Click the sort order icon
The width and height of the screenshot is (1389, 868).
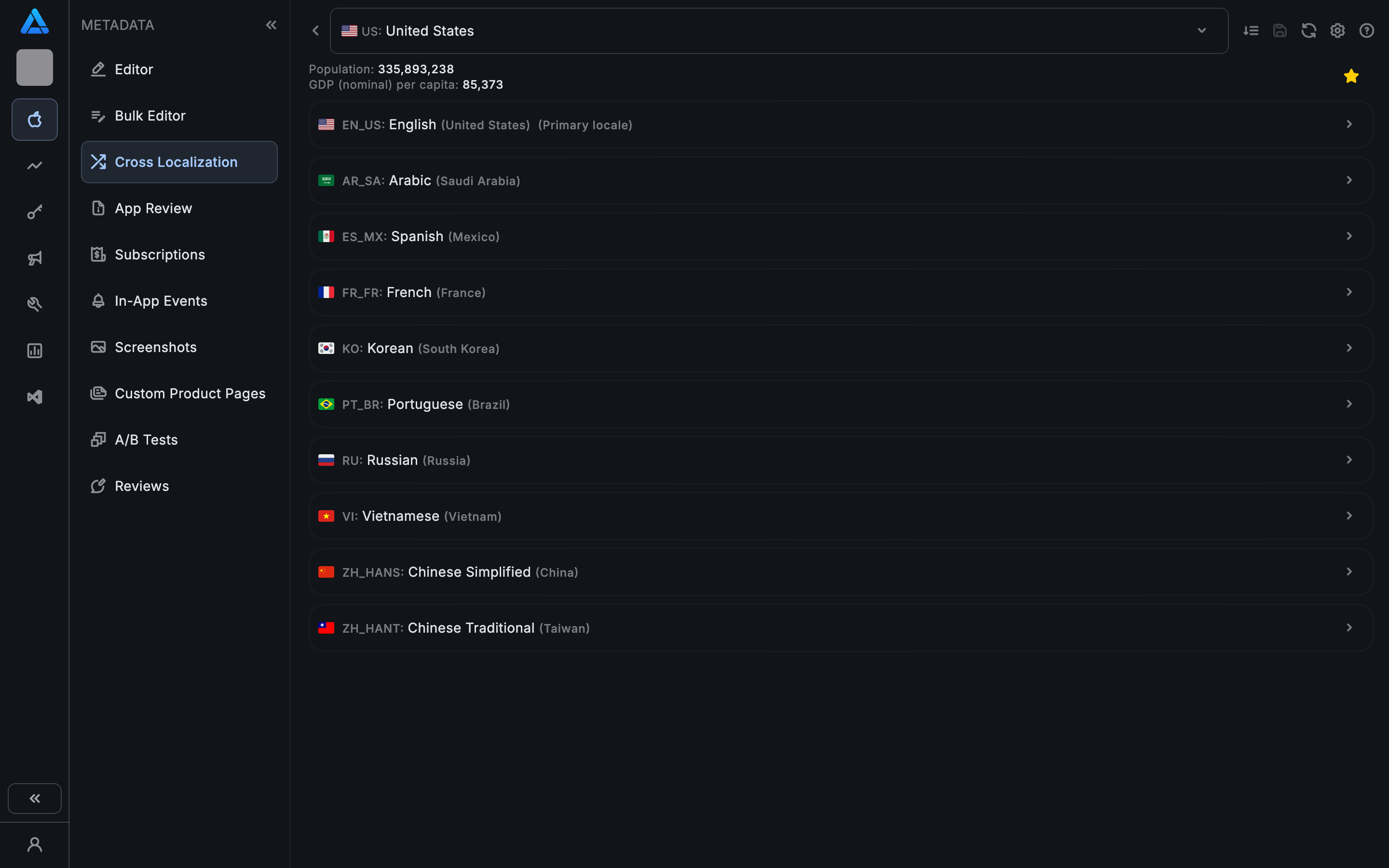point(1251,31)
